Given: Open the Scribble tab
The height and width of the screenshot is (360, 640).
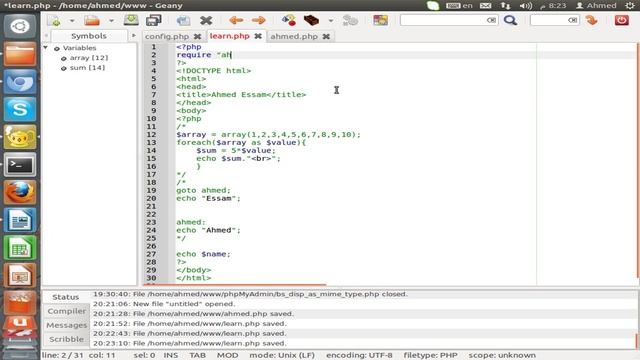Looking at the screenshot, I should tap(67, 339).
